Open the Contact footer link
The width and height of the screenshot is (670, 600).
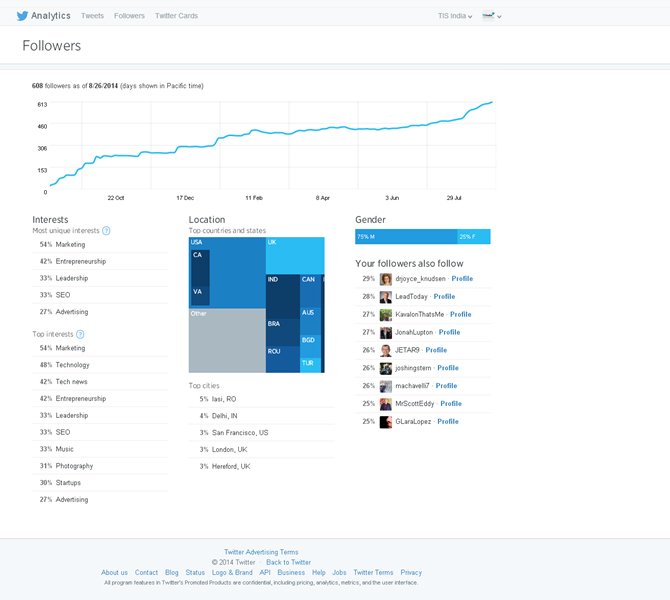(x=146, y=573)
